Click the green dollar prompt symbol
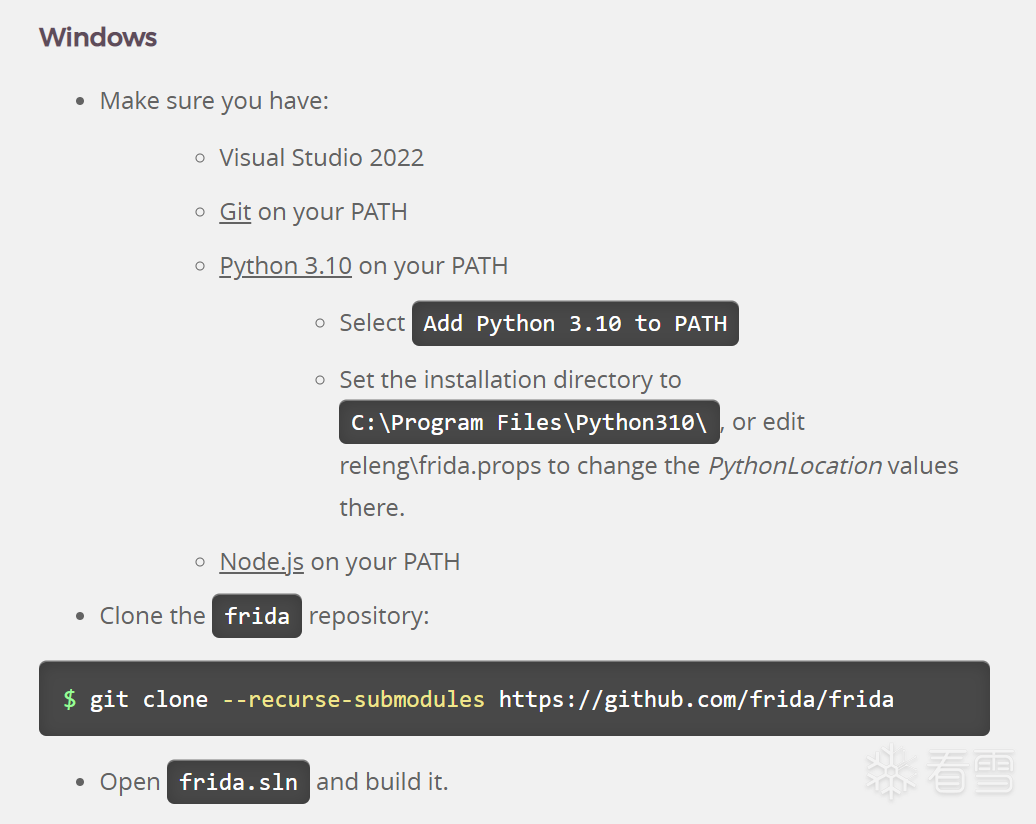 click(70, 699)
